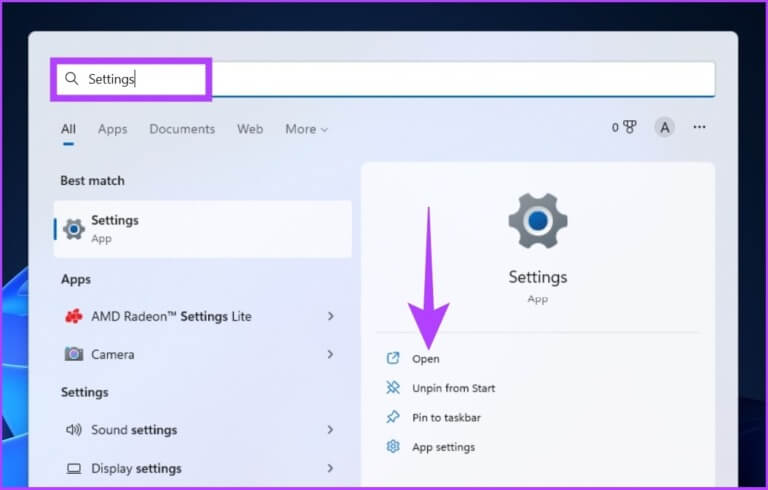This screenshot has width=768, height=490.
Task: Click the Settings gear icon in Best match
Action: coord(74,229)
